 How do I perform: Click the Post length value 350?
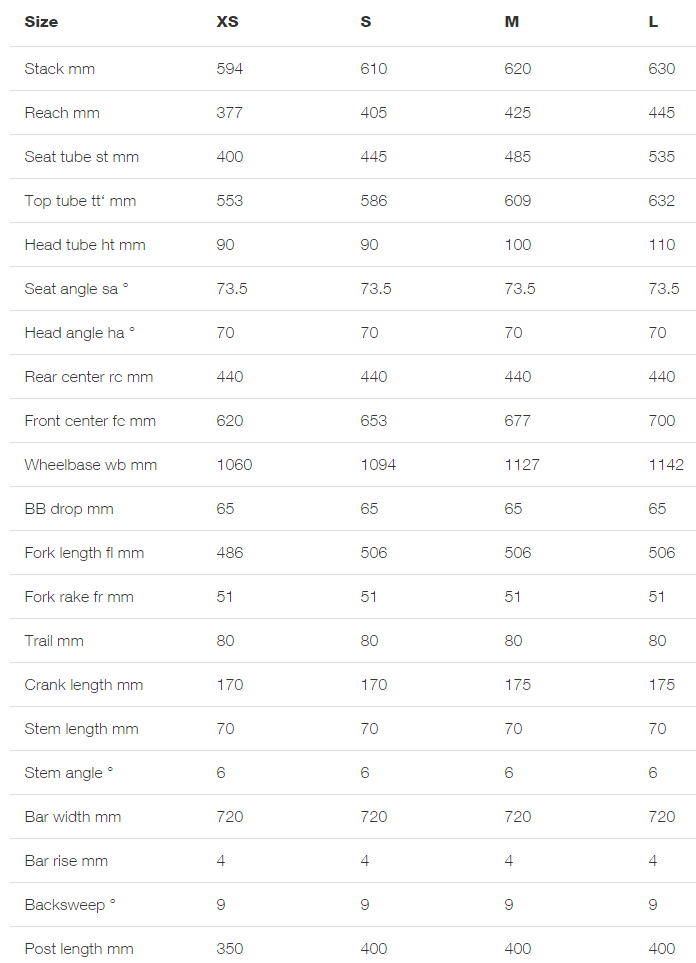pos(230,949)
